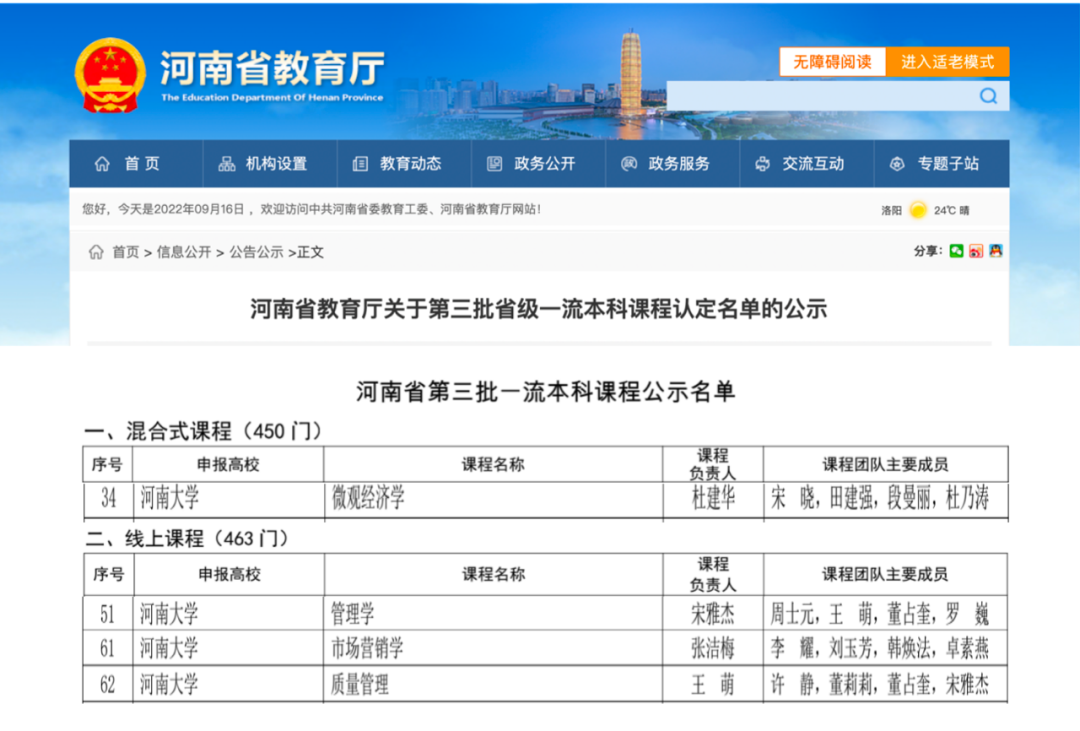Click the 首页 house icon in navigation
Image resolution: width=1080 pixels, height=731 pixels.
[x=102, y=164]
